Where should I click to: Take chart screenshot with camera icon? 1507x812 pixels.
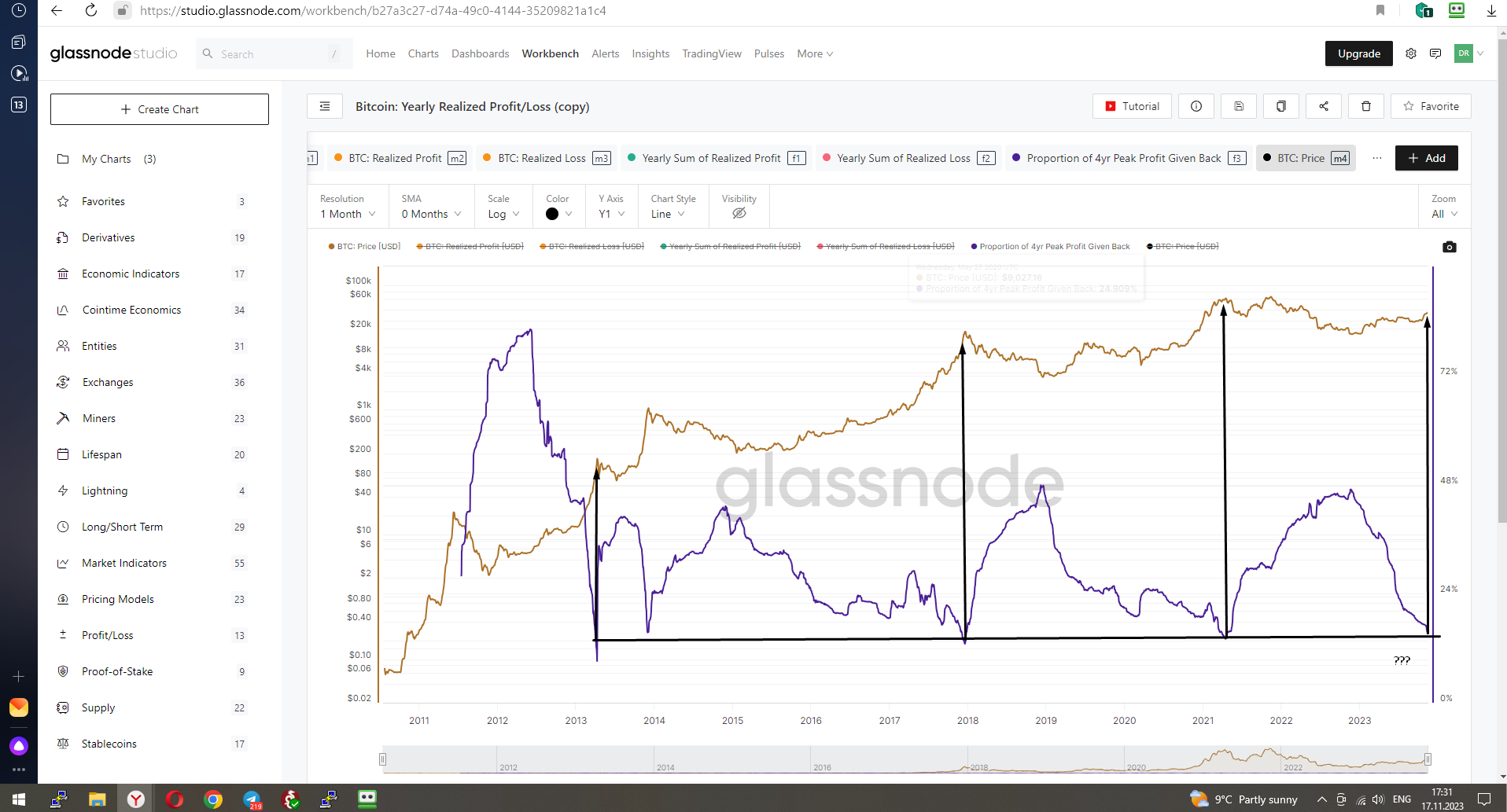pyautogui.click(x=1450, y=247)
